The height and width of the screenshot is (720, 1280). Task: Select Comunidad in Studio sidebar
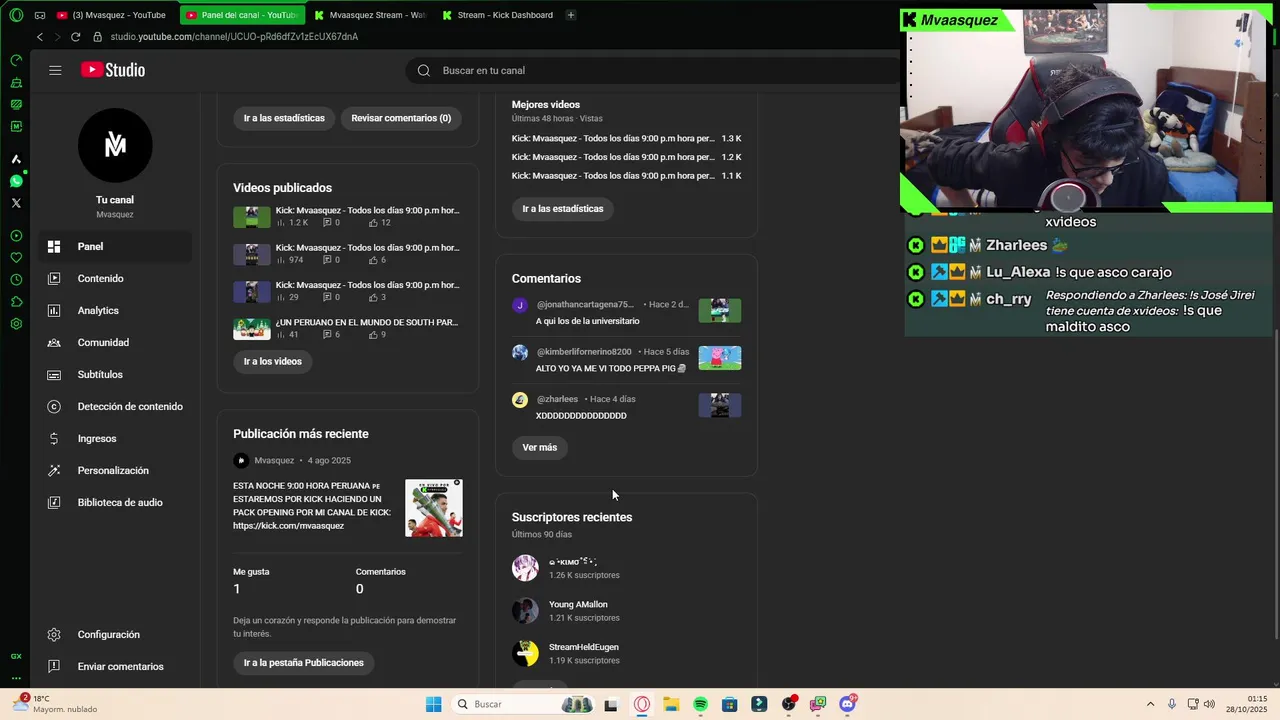115,343
